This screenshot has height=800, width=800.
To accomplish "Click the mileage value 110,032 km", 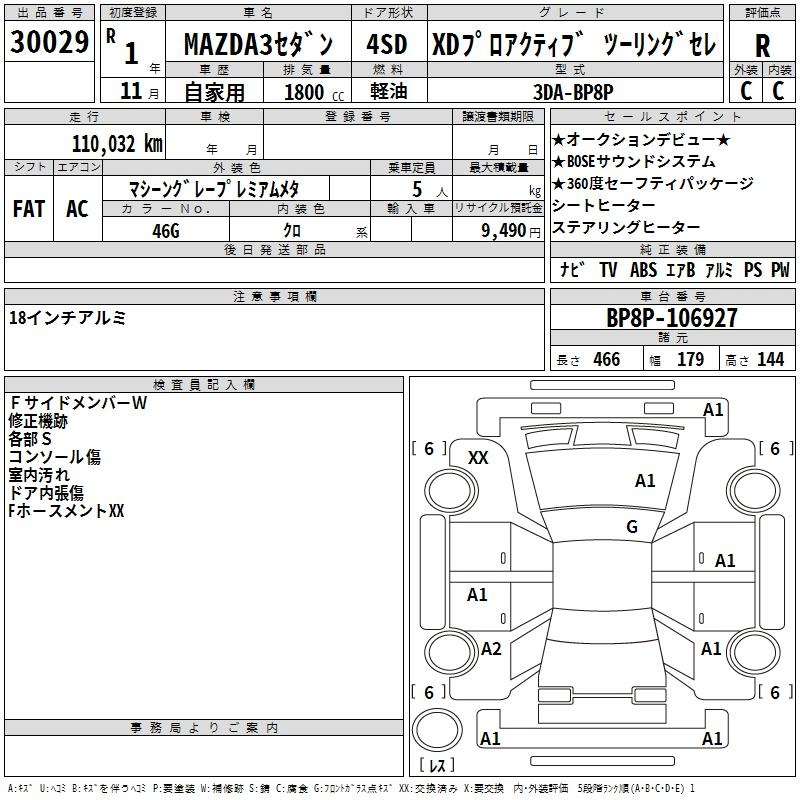I will (x=117, y=143).
